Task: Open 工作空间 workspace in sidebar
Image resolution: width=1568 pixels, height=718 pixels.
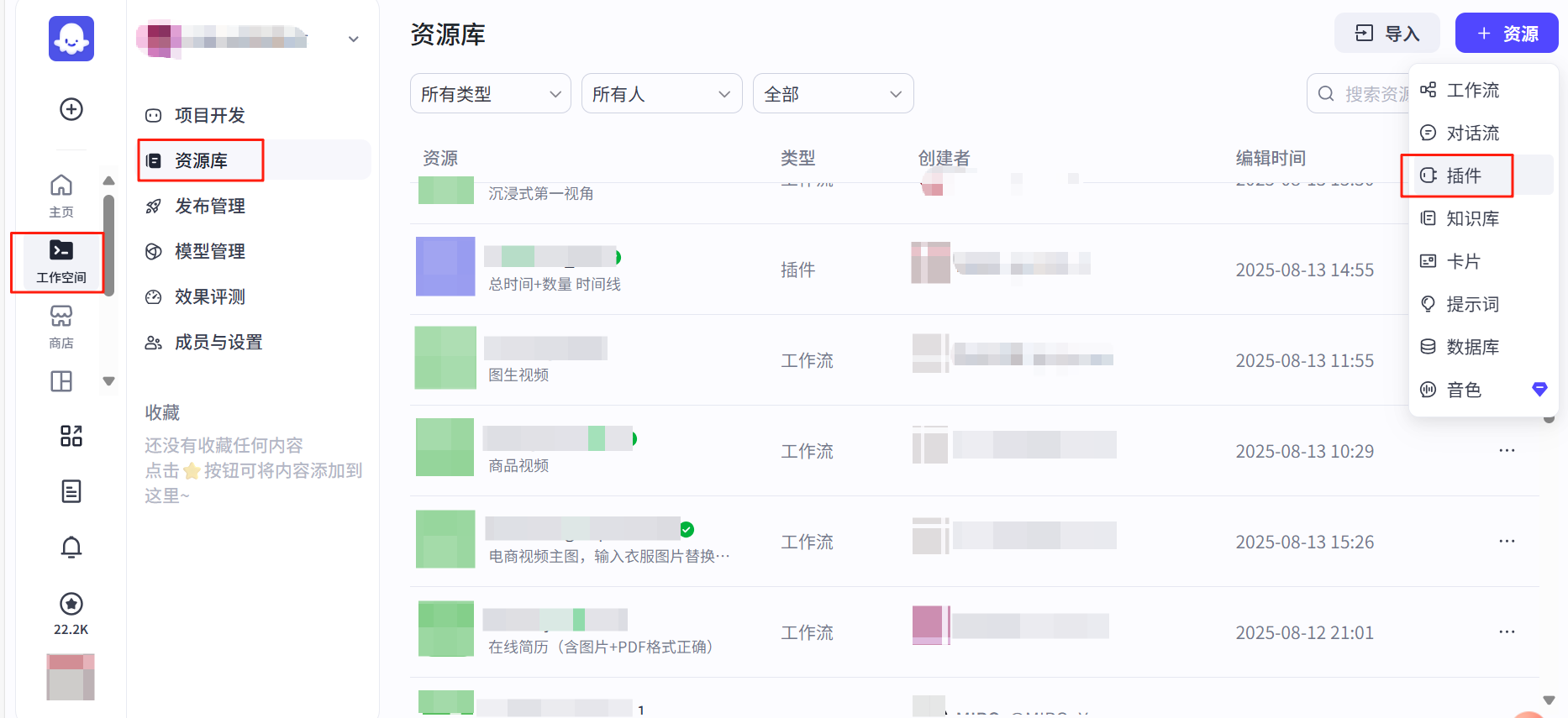Action: click(x=61, y=262)
